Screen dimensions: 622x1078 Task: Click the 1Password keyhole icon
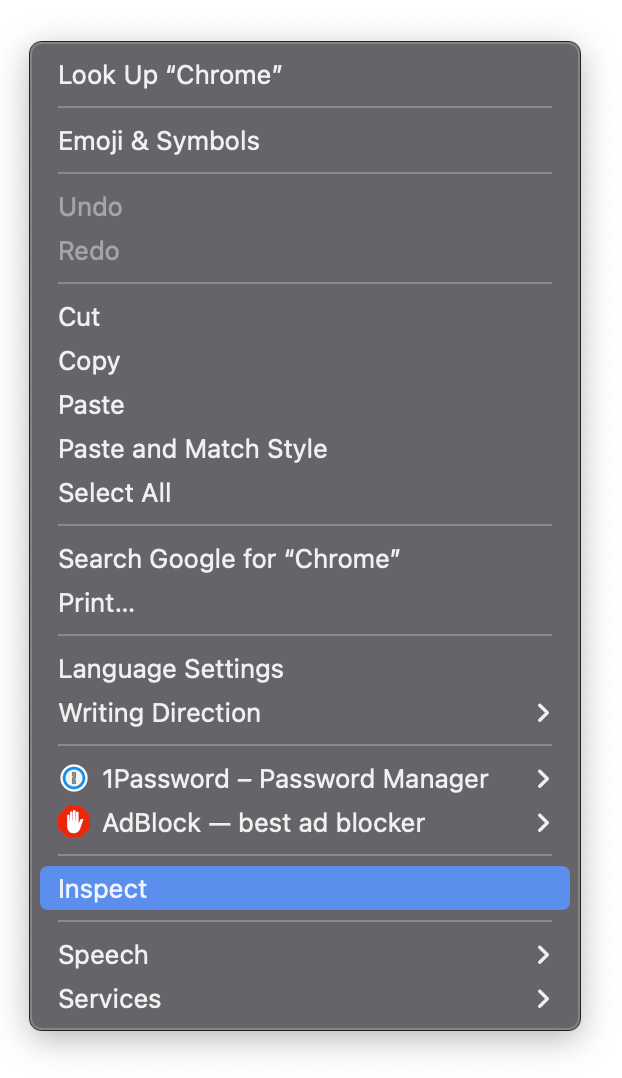click(x=74, y=779)
